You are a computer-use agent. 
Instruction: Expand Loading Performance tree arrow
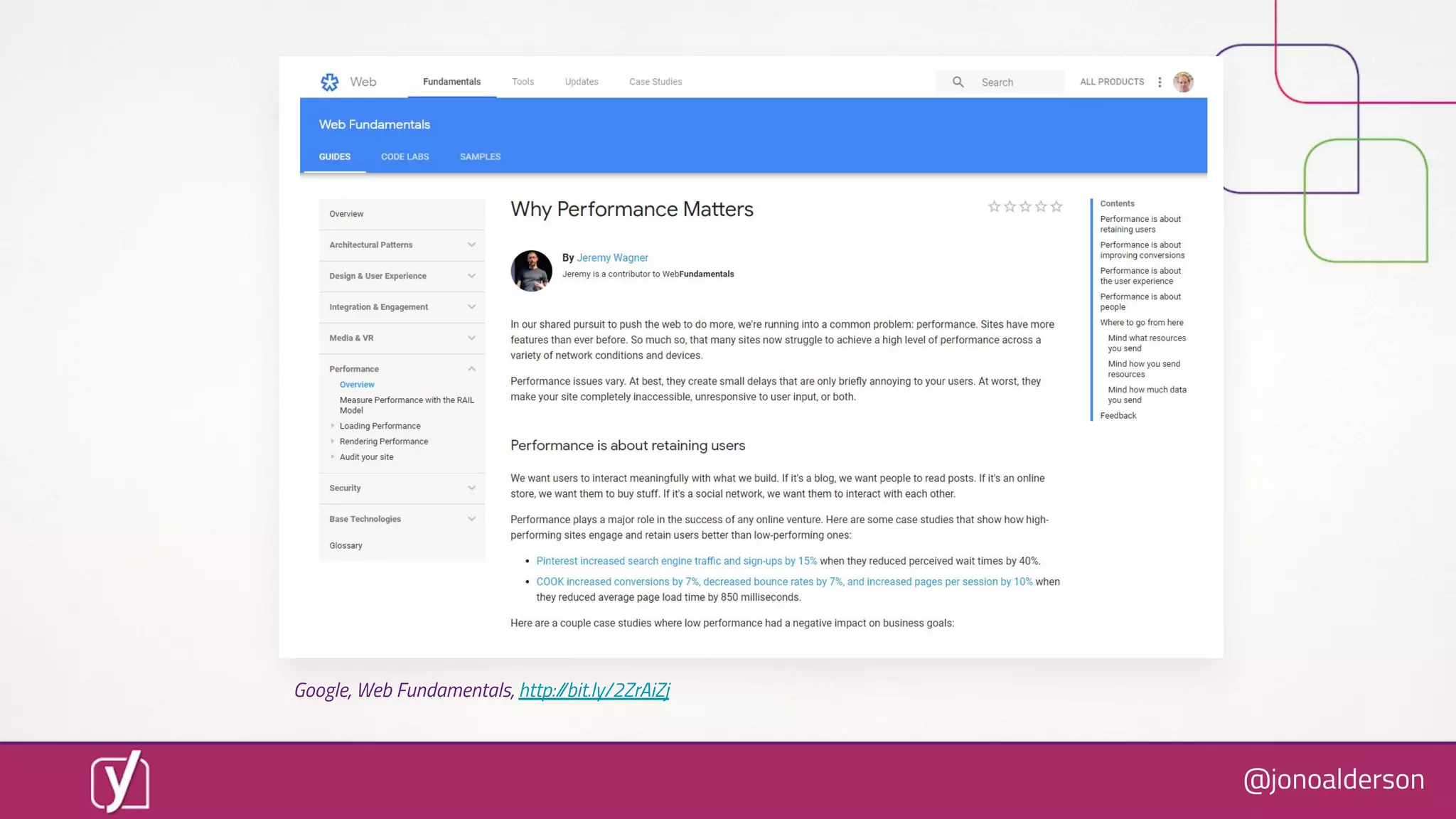tap(332, 426)
